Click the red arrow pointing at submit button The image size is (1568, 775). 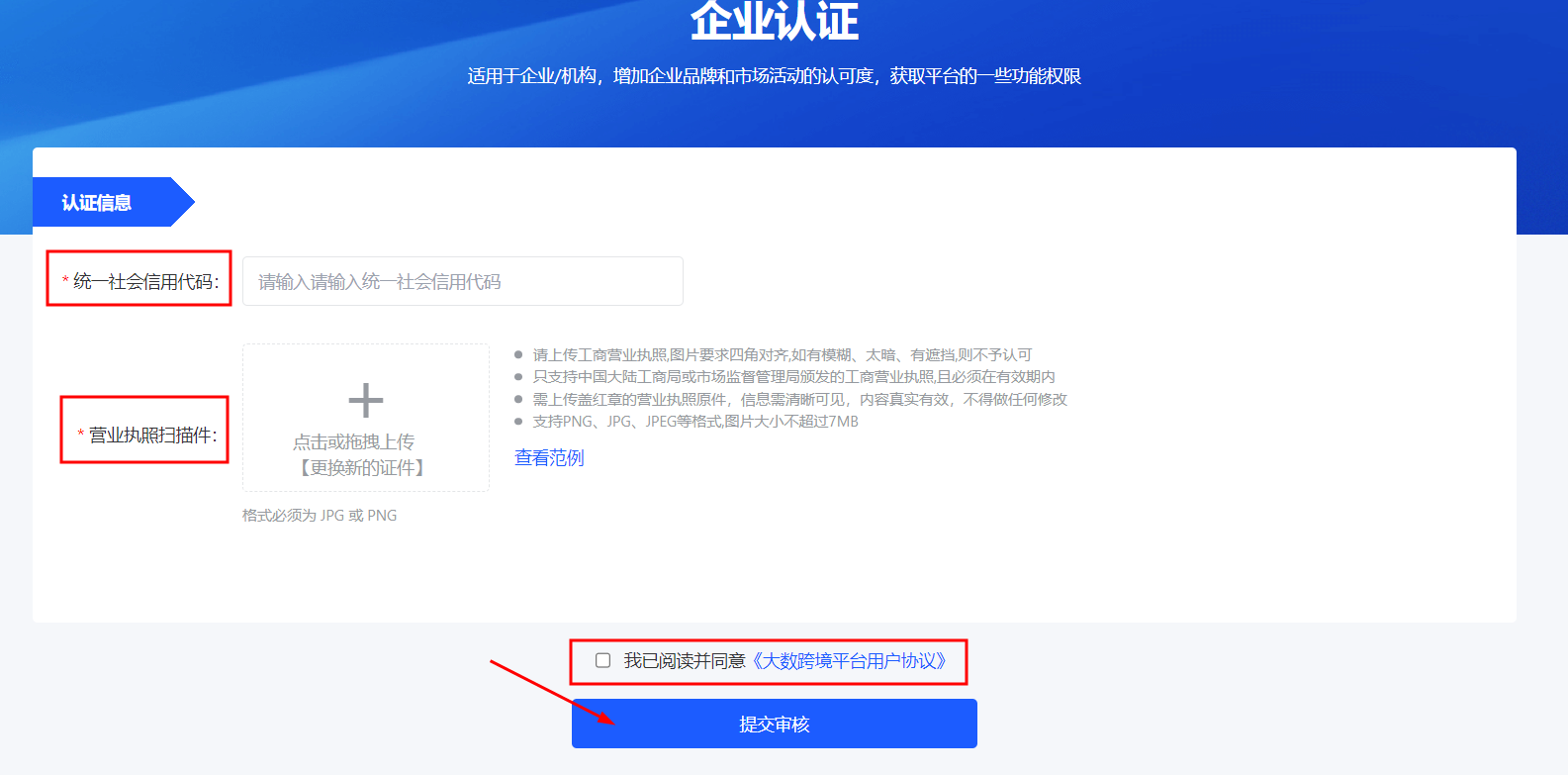[552, 691]
